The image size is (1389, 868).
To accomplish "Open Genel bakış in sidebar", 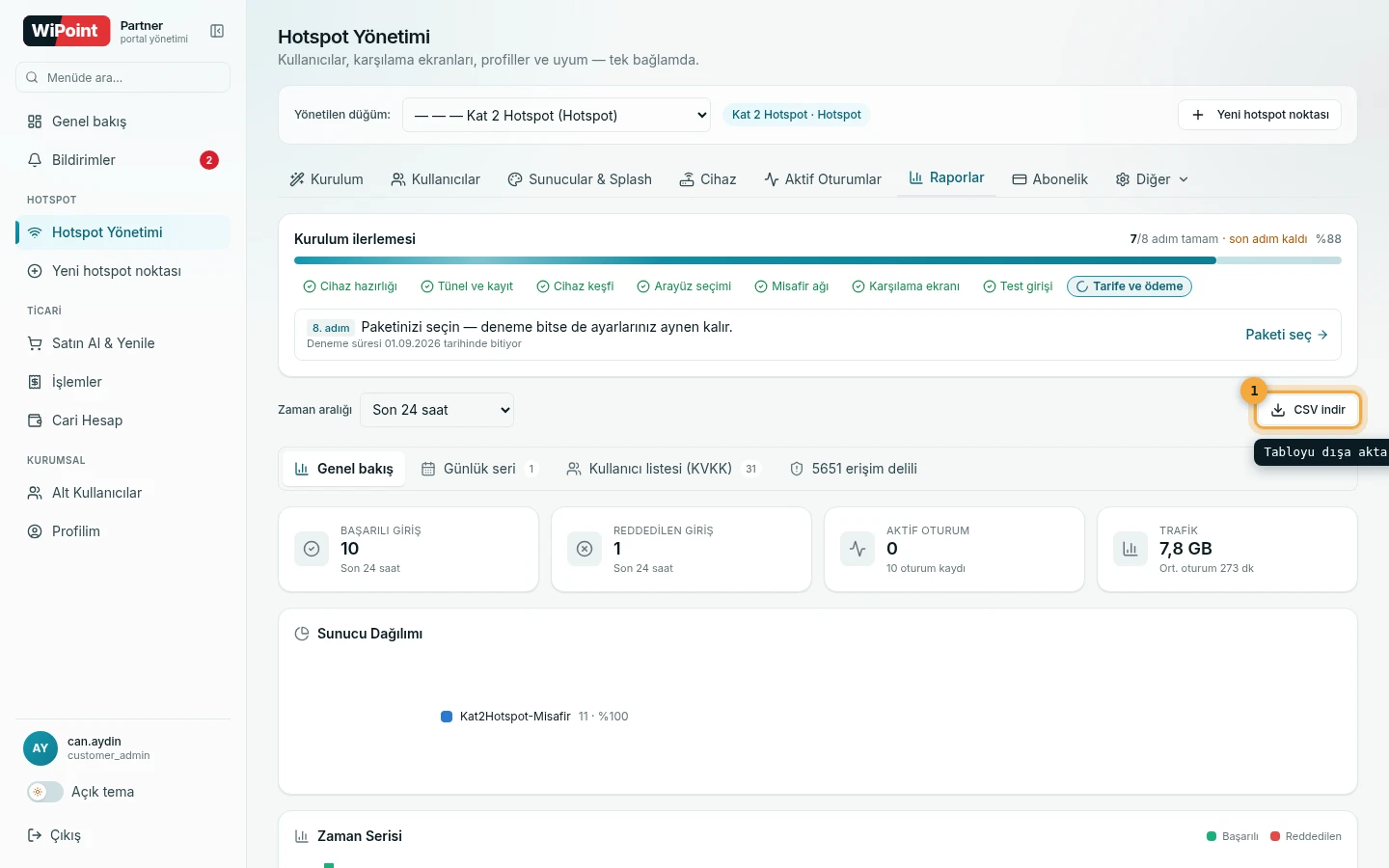I will [123, 122].
